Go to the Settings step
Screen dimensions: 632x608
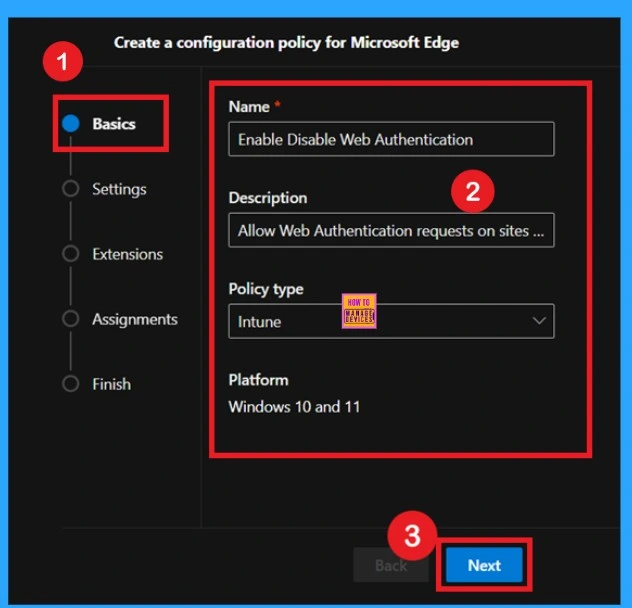click(x=119, y=189)
